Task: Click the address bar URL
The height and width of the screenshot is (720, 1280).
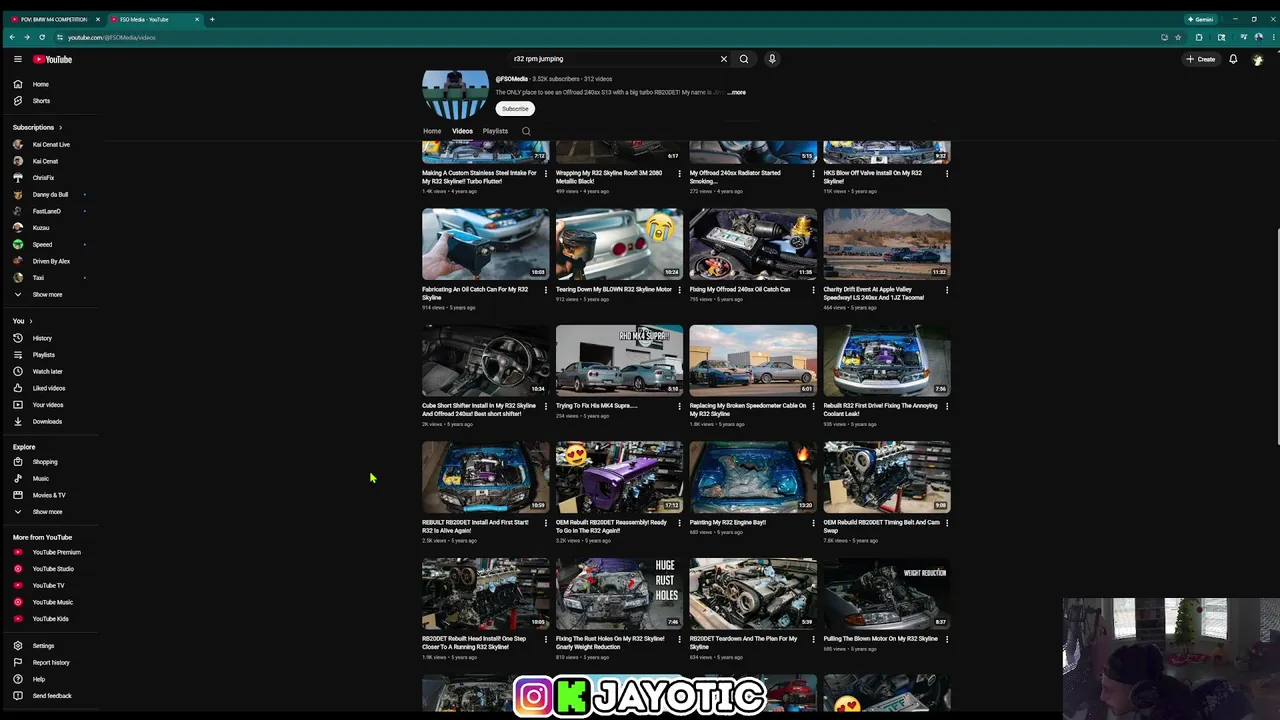Action: coord(111,37)
